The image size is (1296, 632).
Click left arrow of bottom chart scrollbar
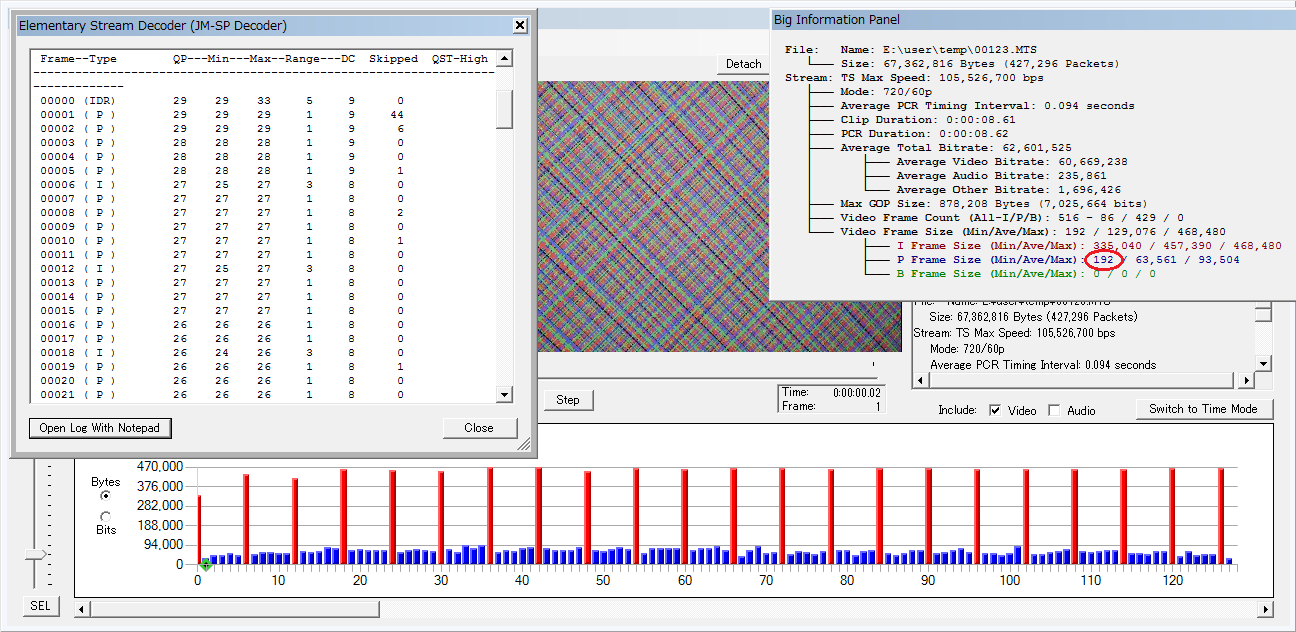coord(83,609)
